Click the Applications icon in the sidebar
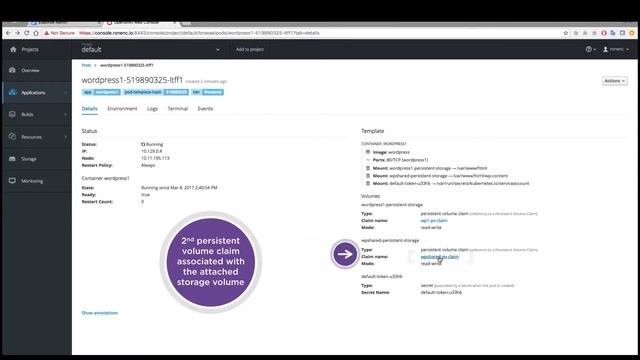 13,92
